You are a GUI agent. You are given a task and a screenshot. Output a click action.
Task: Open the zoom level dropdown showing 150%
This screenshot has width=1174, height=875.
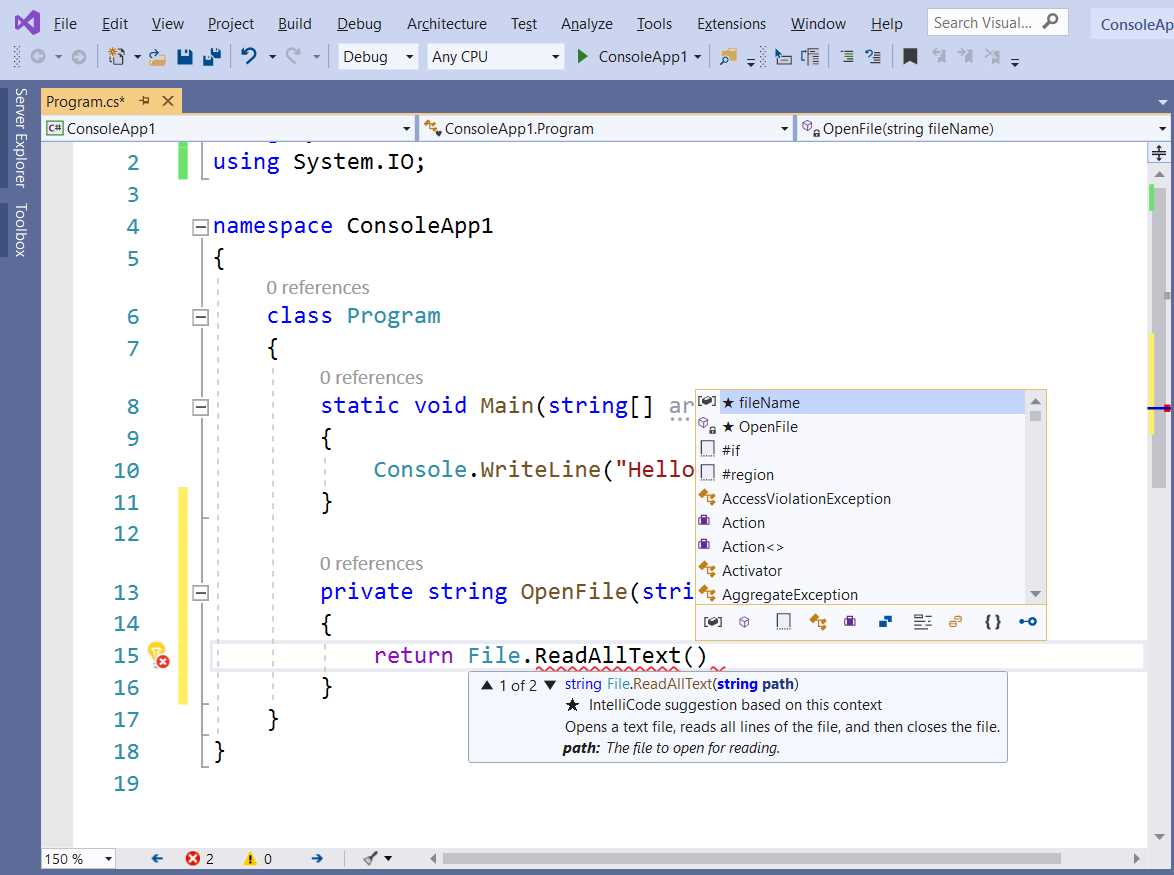tap(77, 858)
